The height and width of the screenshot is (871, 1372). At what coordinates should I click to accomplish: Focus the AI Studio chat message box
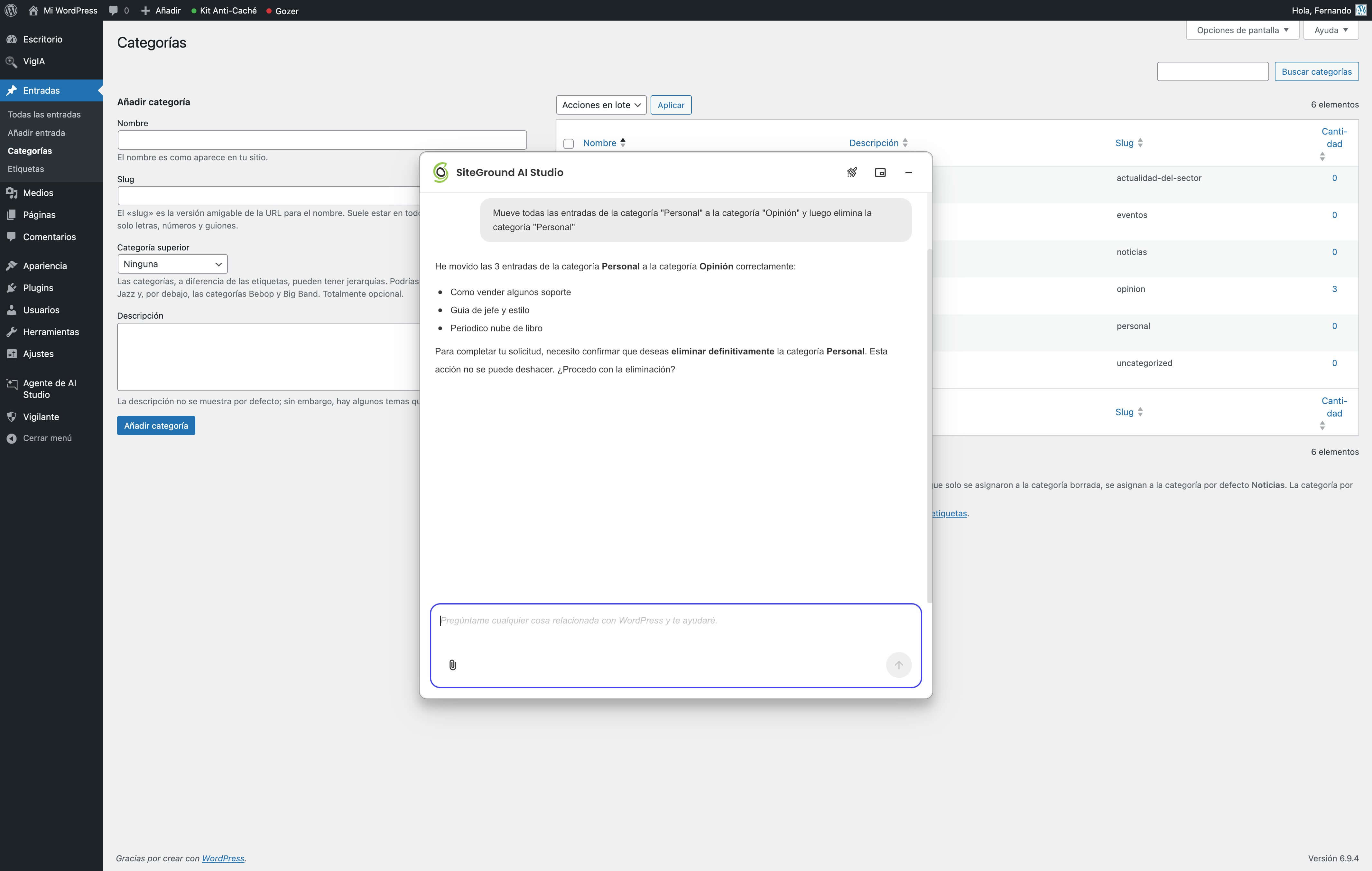click(676, 645)
